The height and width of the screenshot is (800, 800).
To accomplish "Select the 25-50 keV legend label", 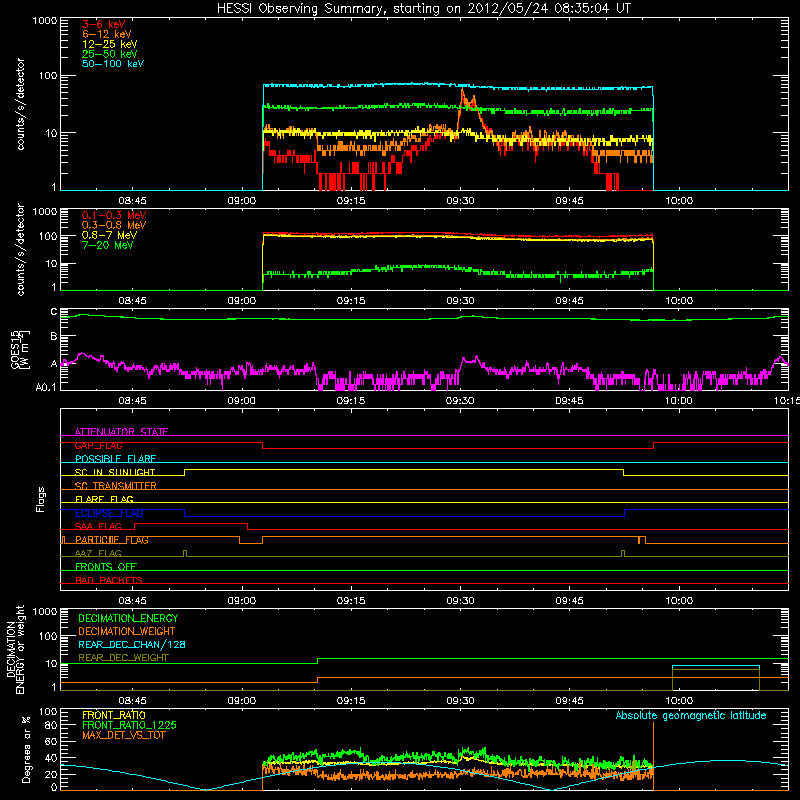I will (109, 54).
